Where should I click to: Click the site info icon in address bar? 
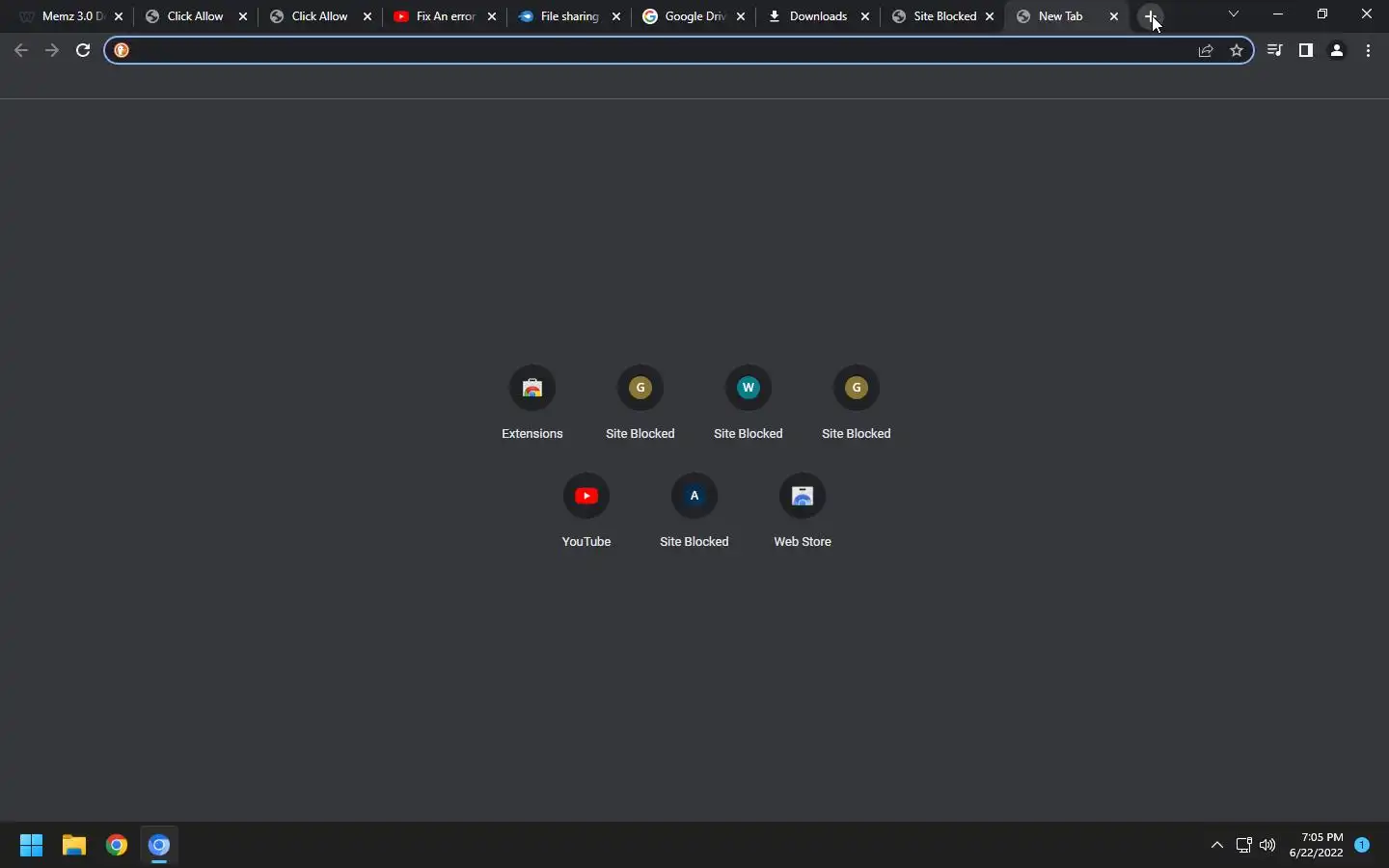click(123, 50)
